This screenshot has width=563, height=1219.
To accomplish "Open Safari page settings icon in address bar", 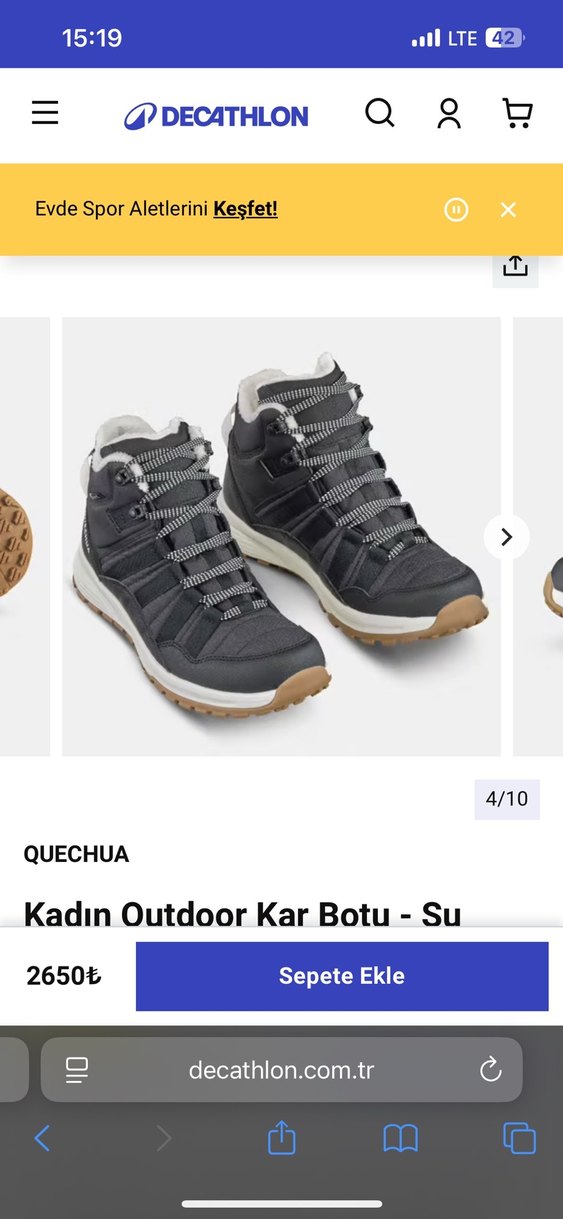I will click(x=77, y=1070).
